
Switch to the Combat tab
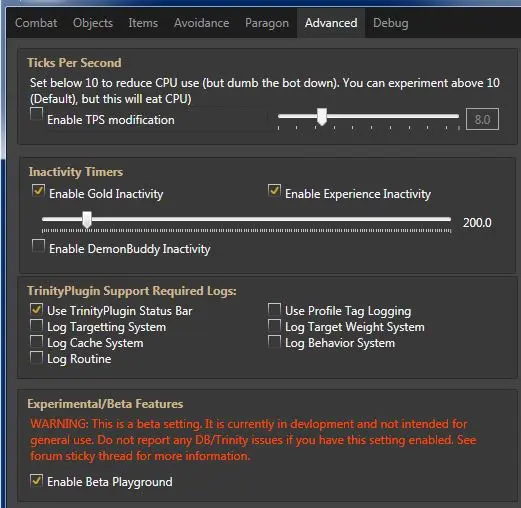36,23
